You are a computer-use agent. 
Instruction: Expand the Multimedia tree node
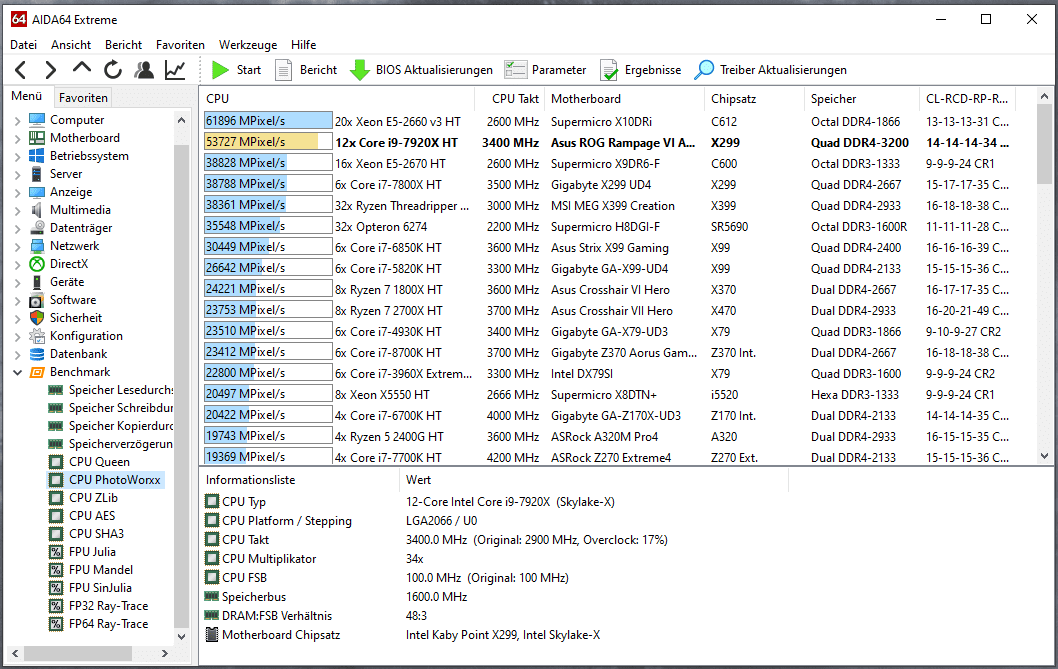point(18,210)
